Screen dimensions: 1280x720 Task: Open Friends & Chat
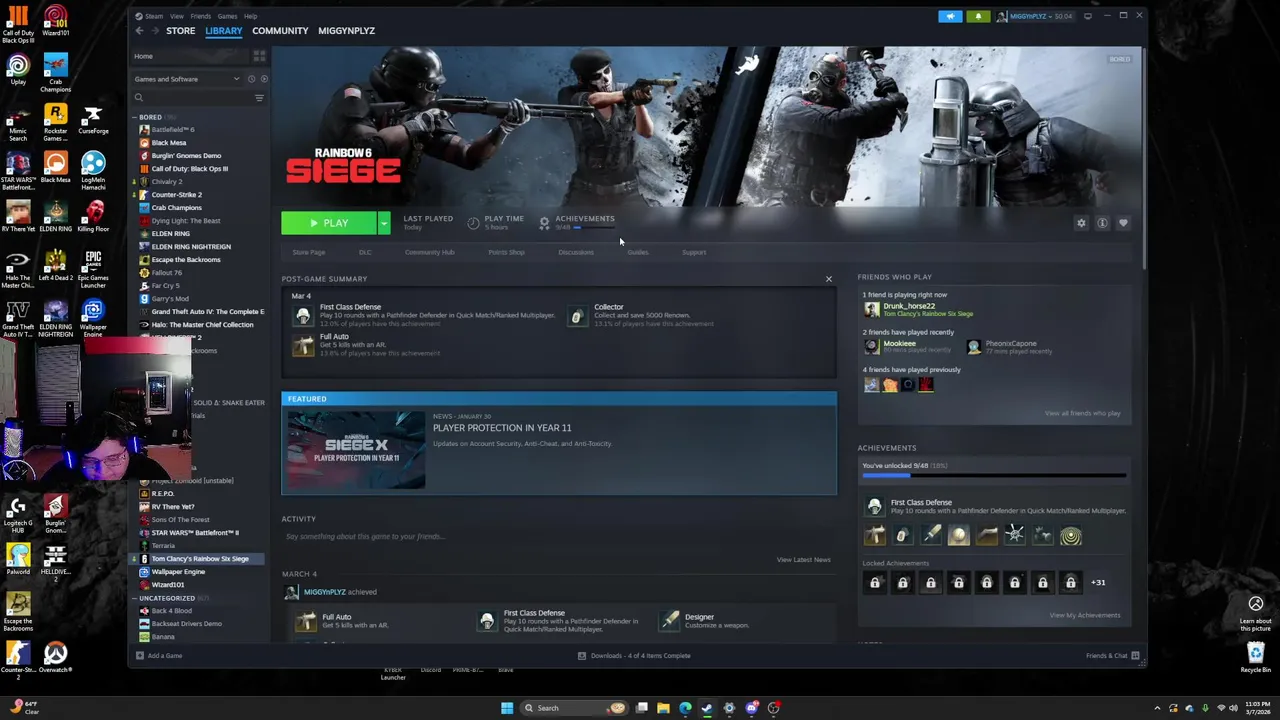click(1111, 656)
